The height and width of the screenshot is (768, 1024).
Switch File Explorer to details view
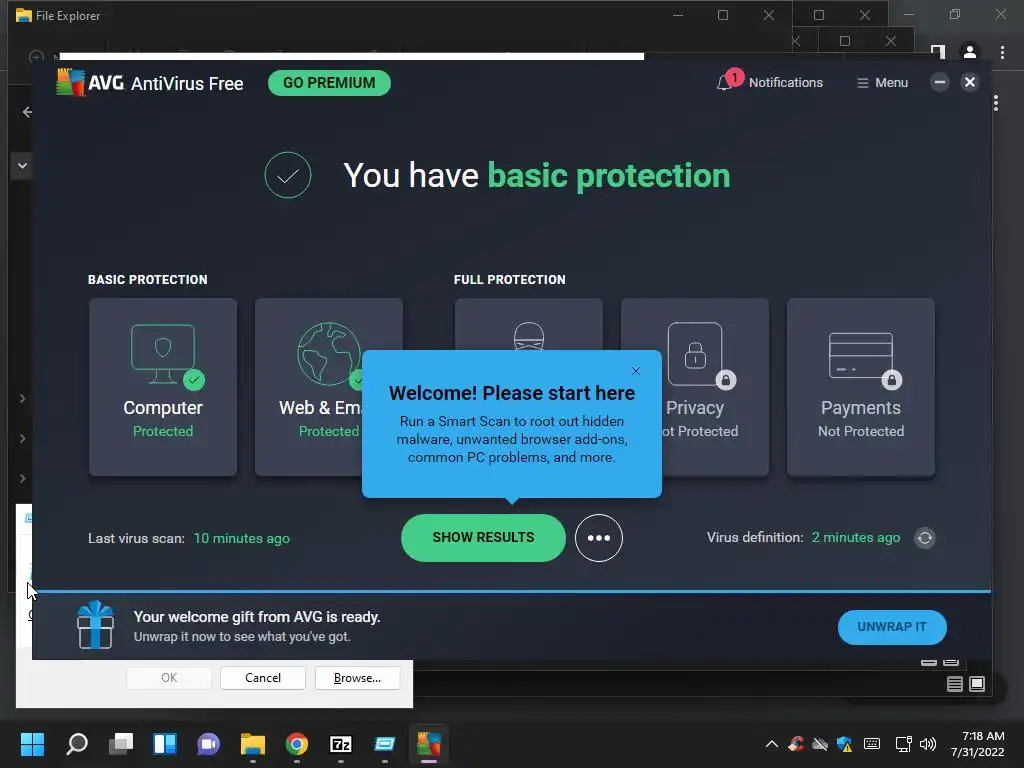955,684
